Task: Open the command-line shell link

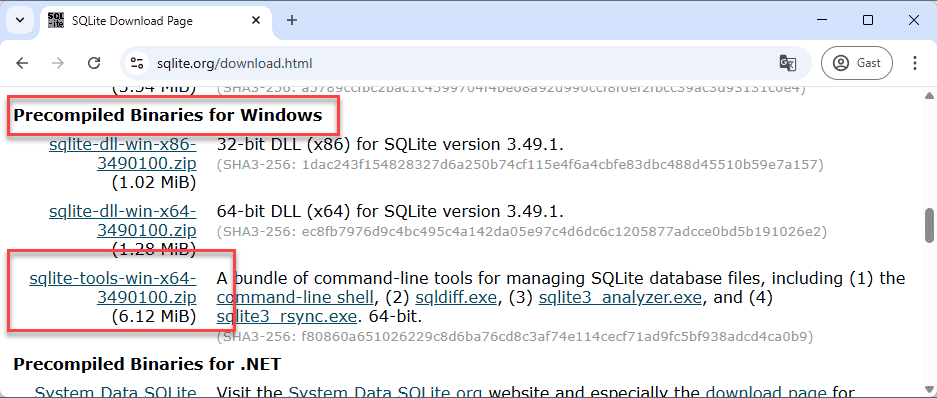Action: 296,297
